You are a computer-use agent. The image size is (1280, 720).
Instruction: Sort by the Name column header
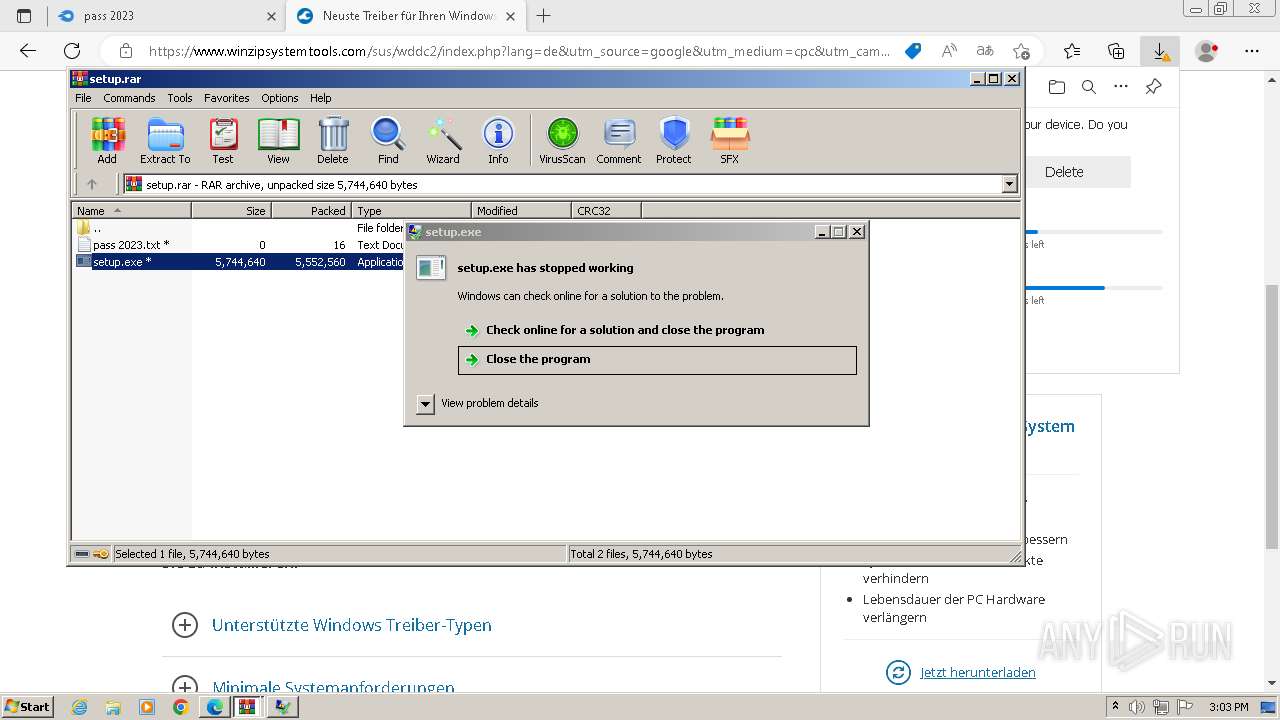[131, 211]
